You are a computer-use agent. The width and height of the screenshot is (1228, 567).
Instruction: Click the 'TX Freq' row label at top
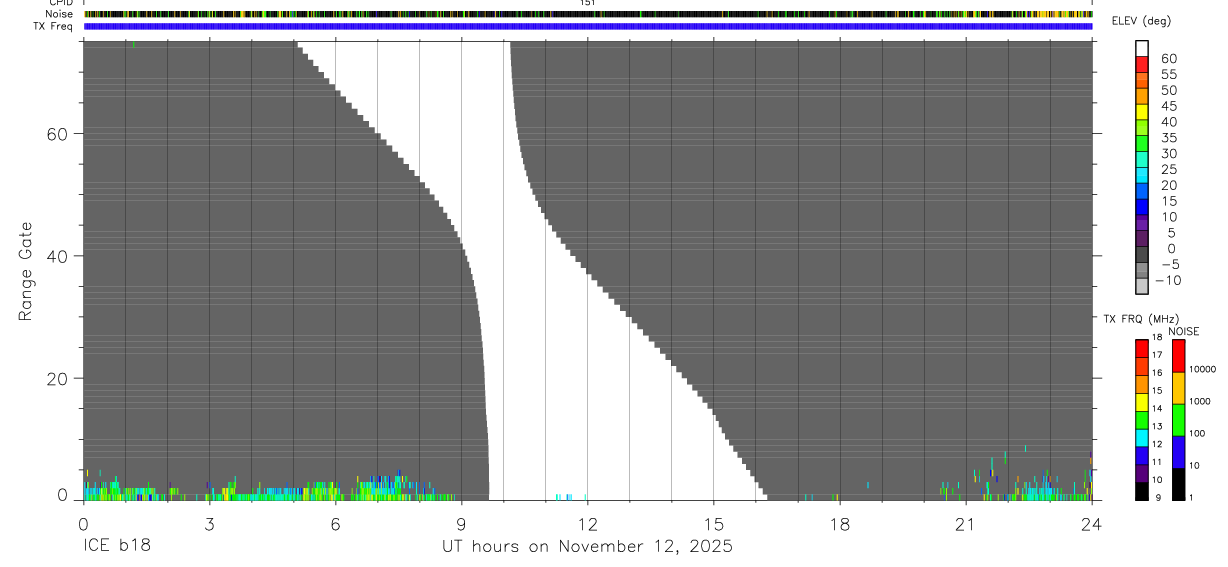55,26
